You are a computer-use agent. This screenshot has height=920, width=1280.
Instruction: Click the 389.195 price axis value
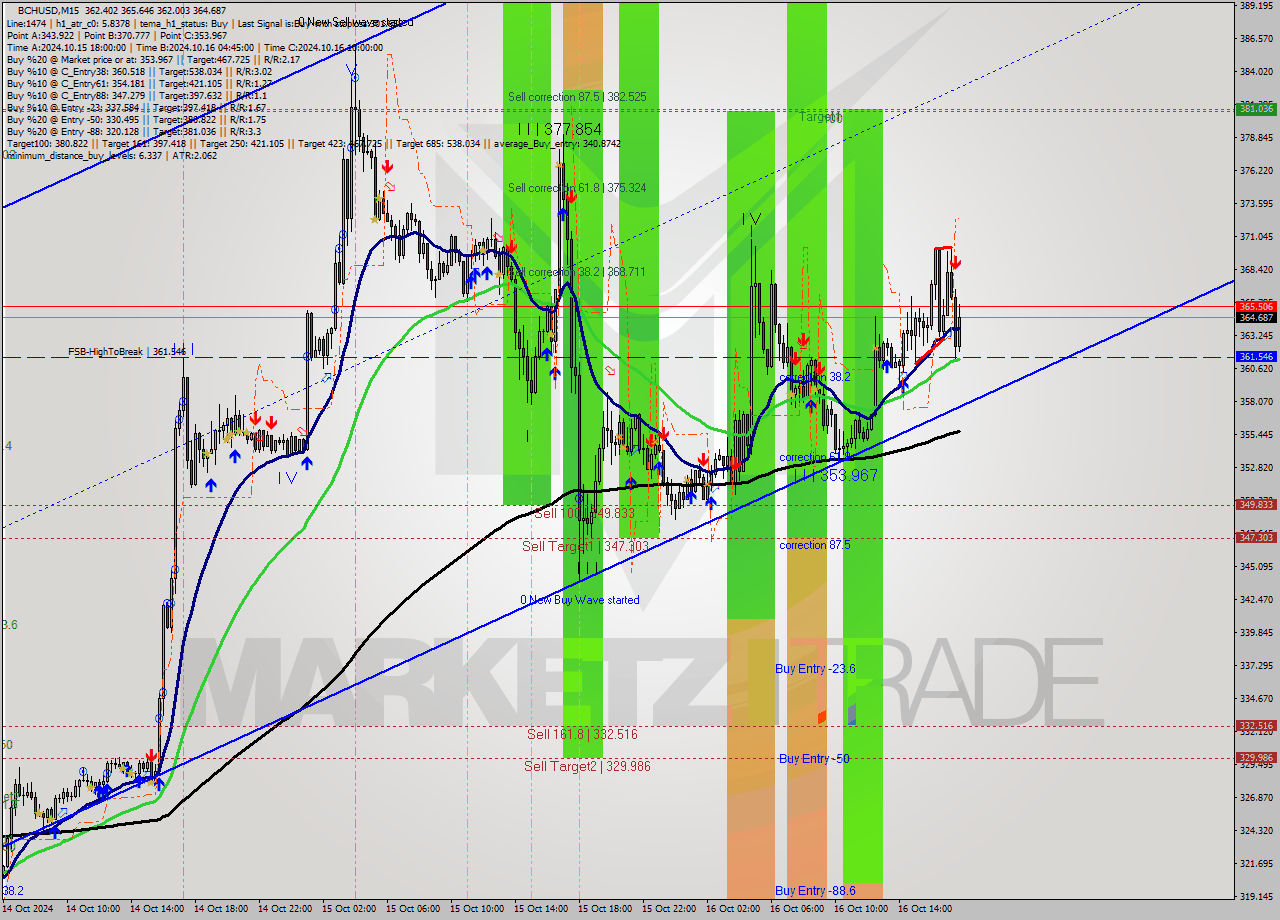click(1256, 5)
